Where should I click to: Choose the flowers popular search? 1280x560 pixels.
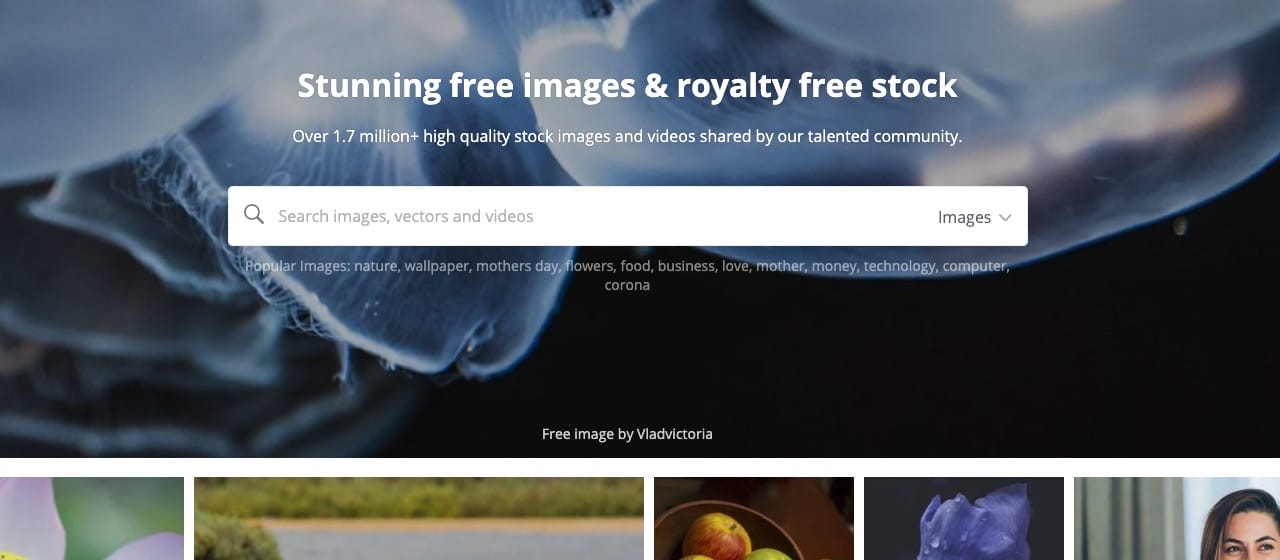pos(589,266)
